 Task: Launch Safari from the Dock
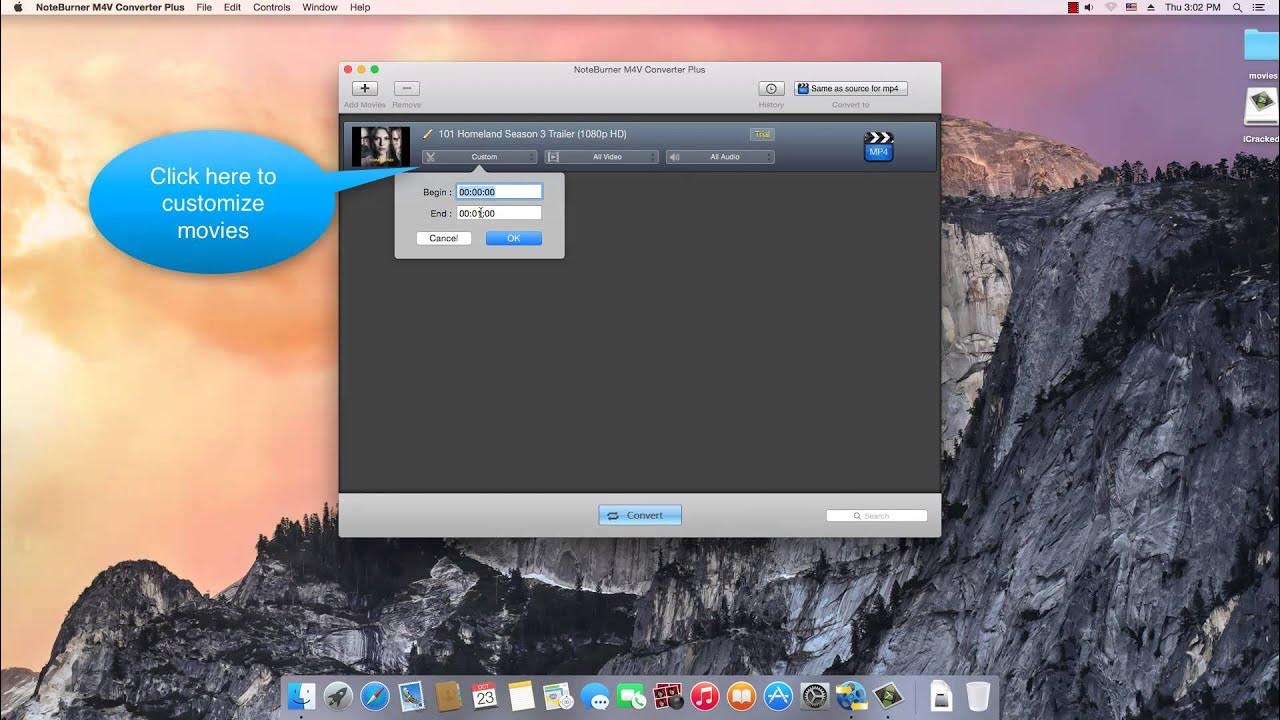coord(375,695)
